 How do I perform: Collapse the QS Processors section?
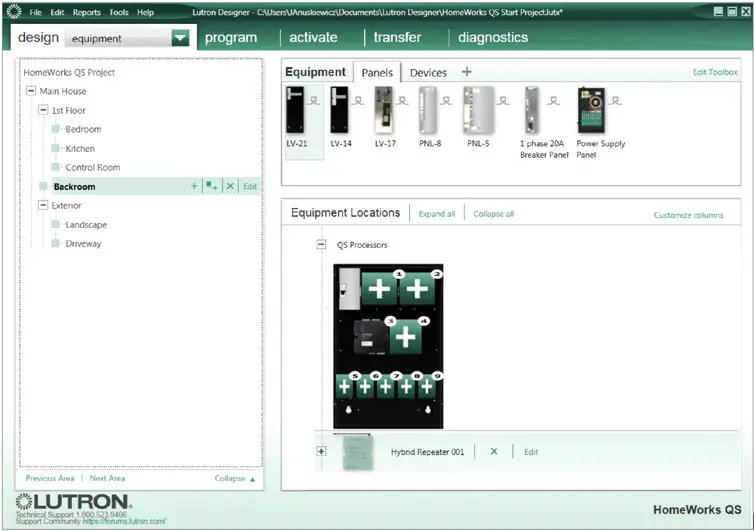(x=321, y=244)
